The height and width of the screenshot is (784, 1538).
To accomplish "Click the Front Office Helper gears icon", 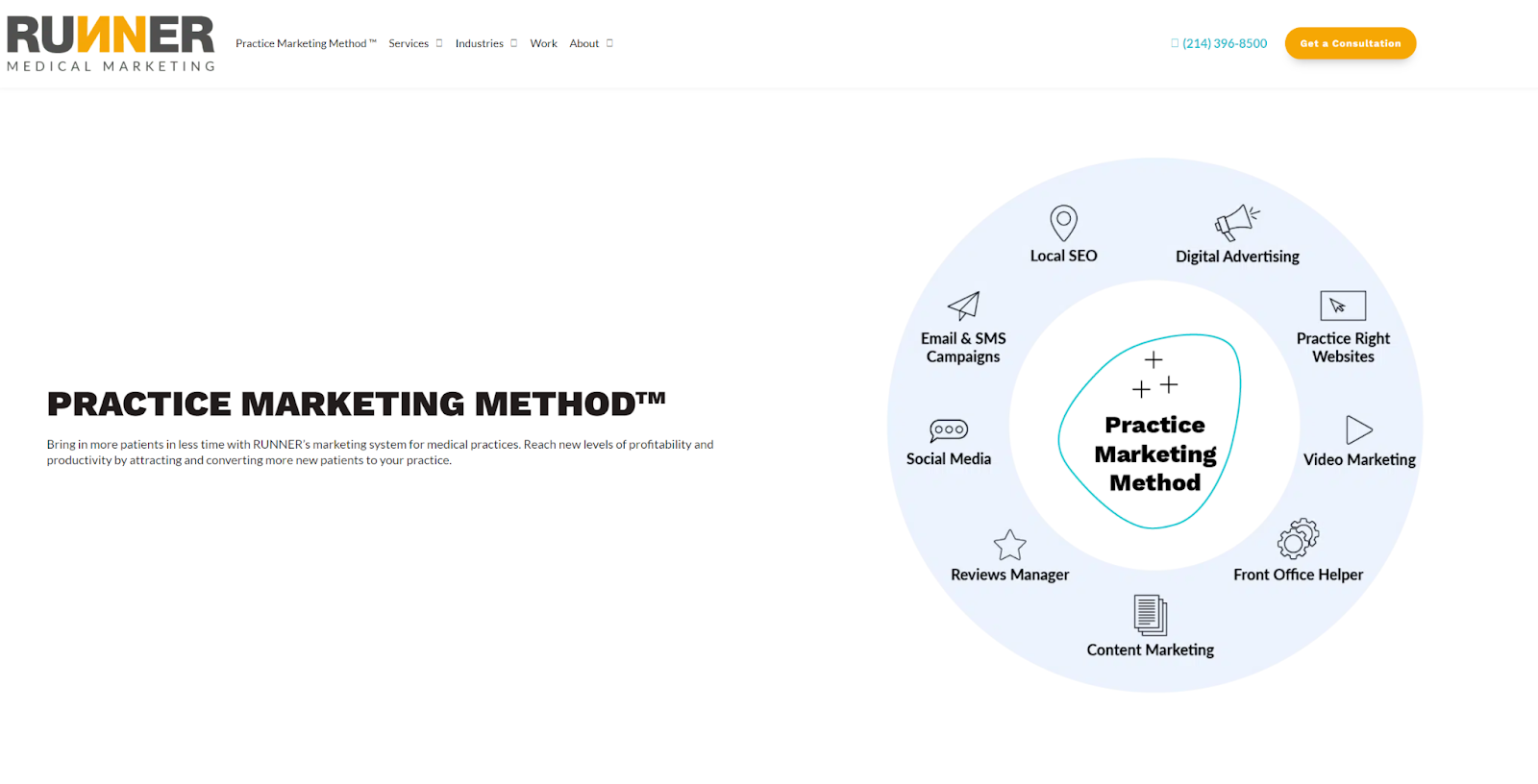I will [1298, 539].
